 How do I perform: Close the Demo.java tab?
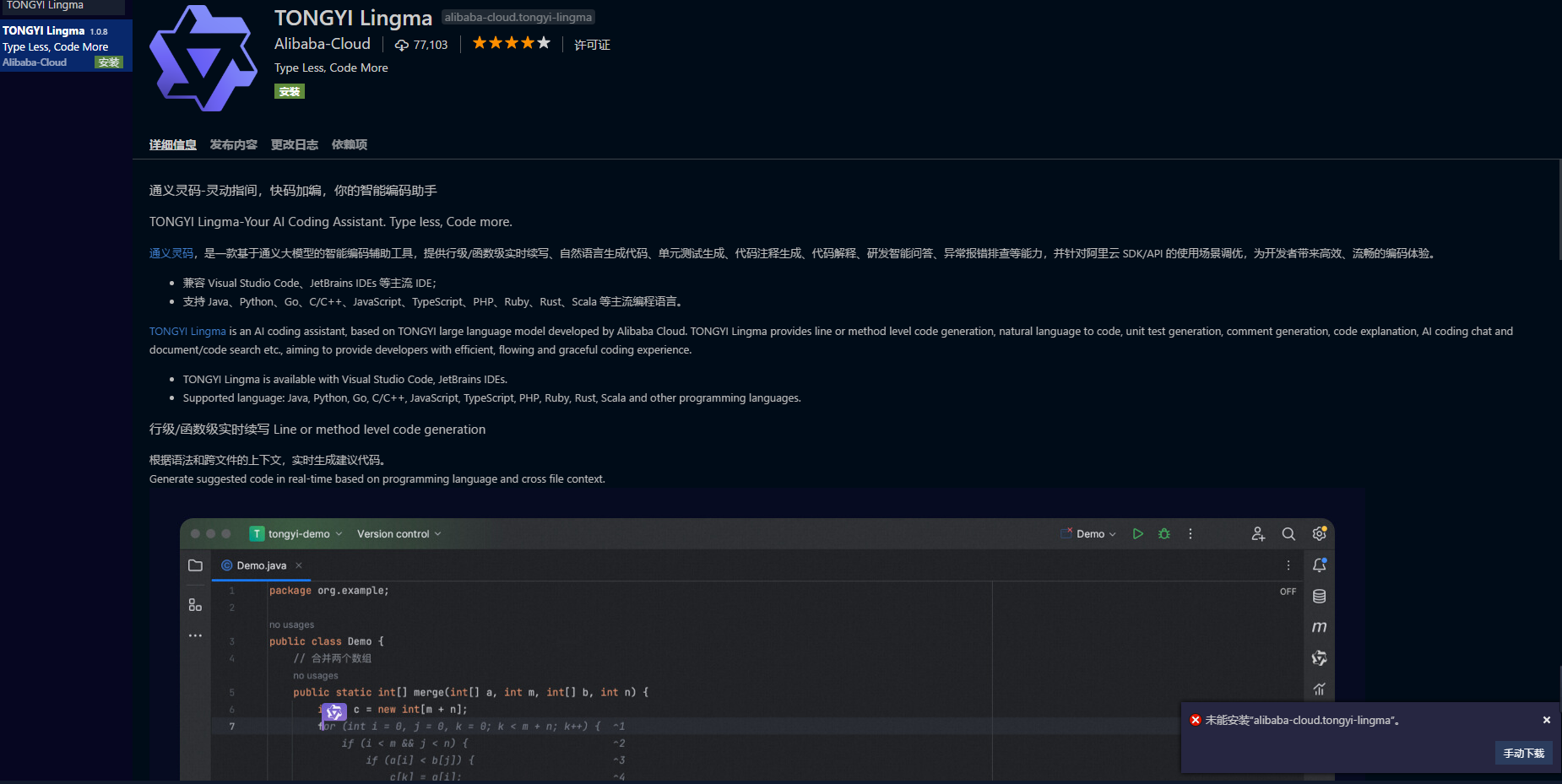(299, 565)
